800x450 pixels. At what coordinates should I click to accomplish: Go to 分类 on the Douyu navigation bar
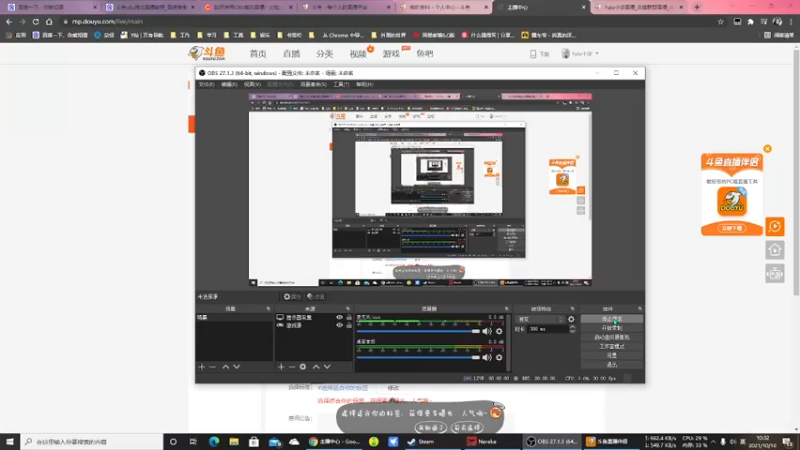point(324,54)
